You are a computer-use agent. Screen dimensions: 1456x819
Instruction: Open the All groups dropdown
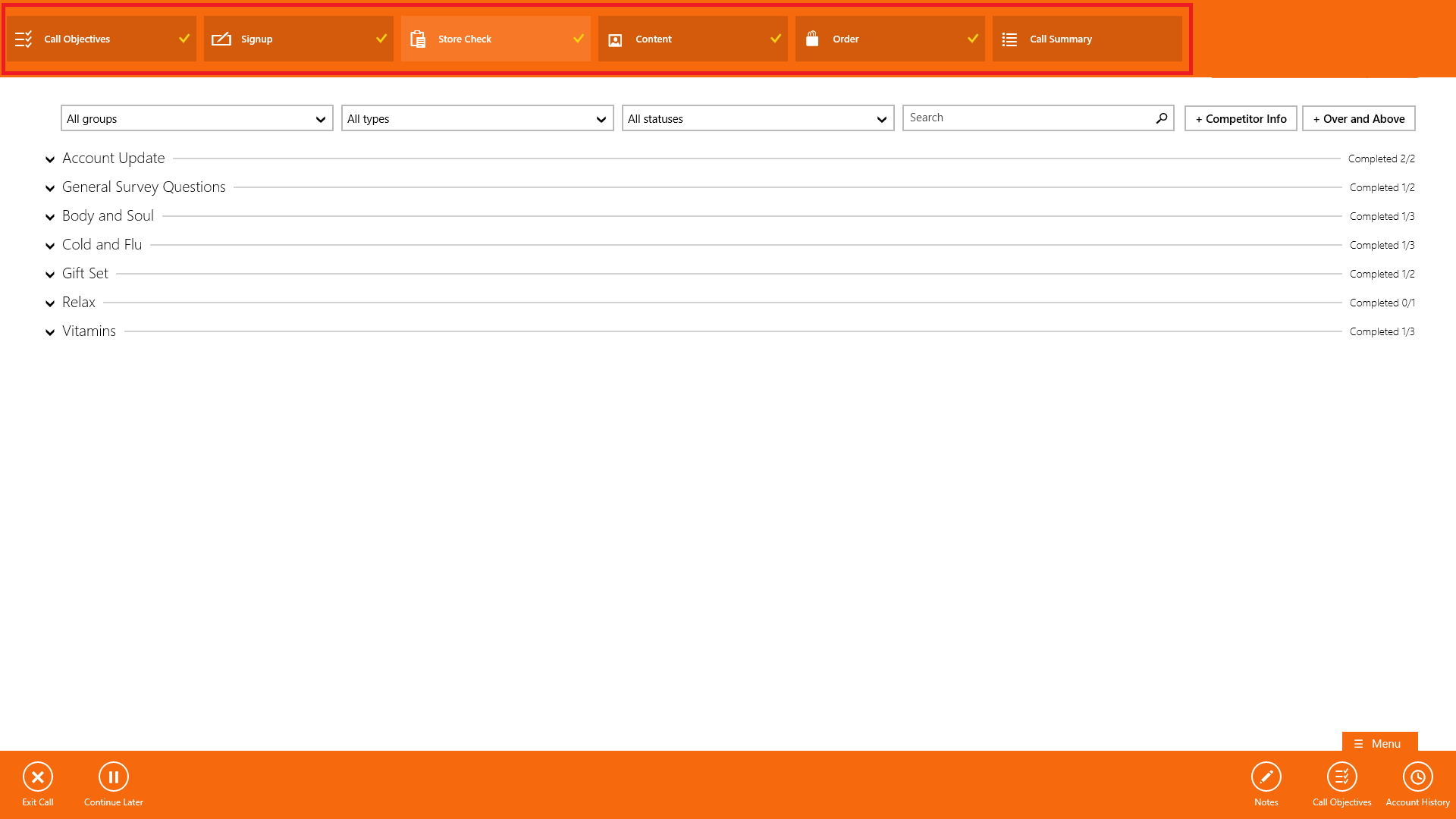pyautogui.click(x=196, y=118)
